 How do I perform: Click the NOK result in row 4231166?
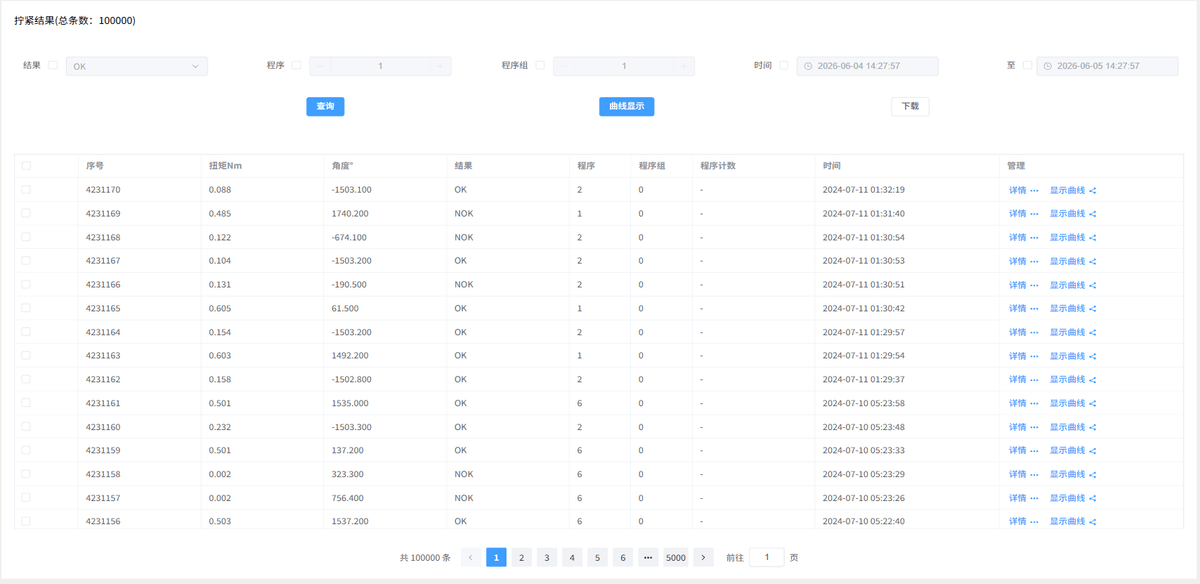point(464,285)
